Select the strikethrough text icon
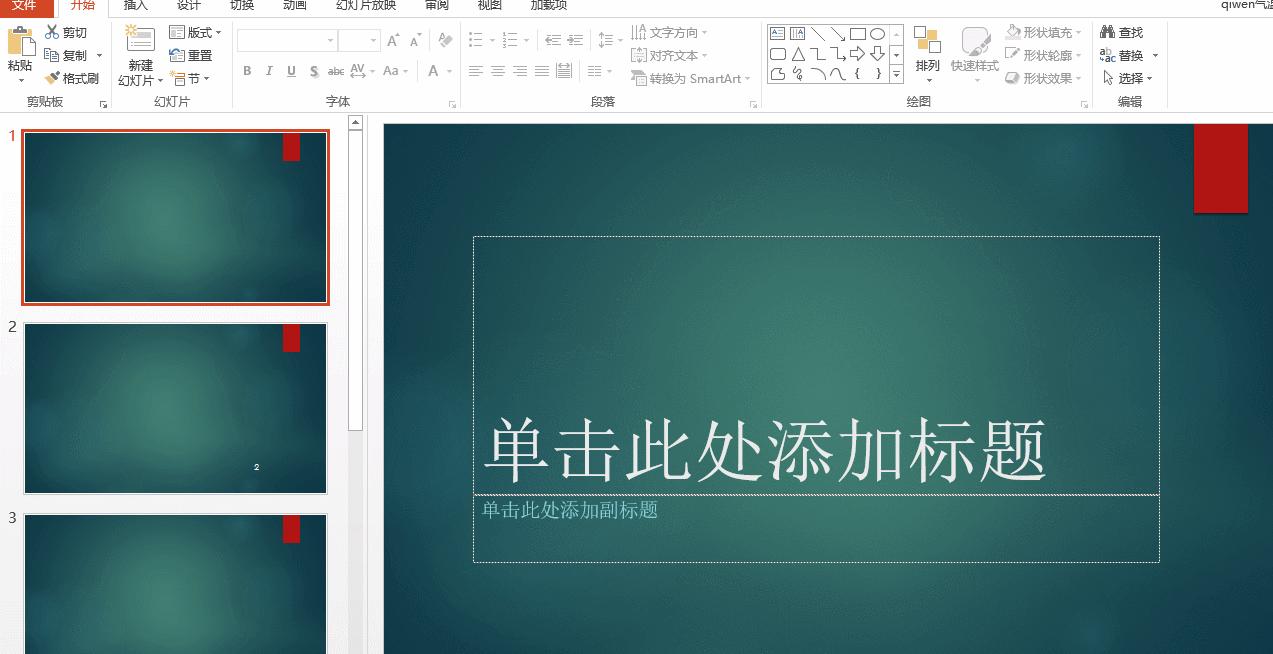The image size is (1273, 654). [x=314, y=71]
